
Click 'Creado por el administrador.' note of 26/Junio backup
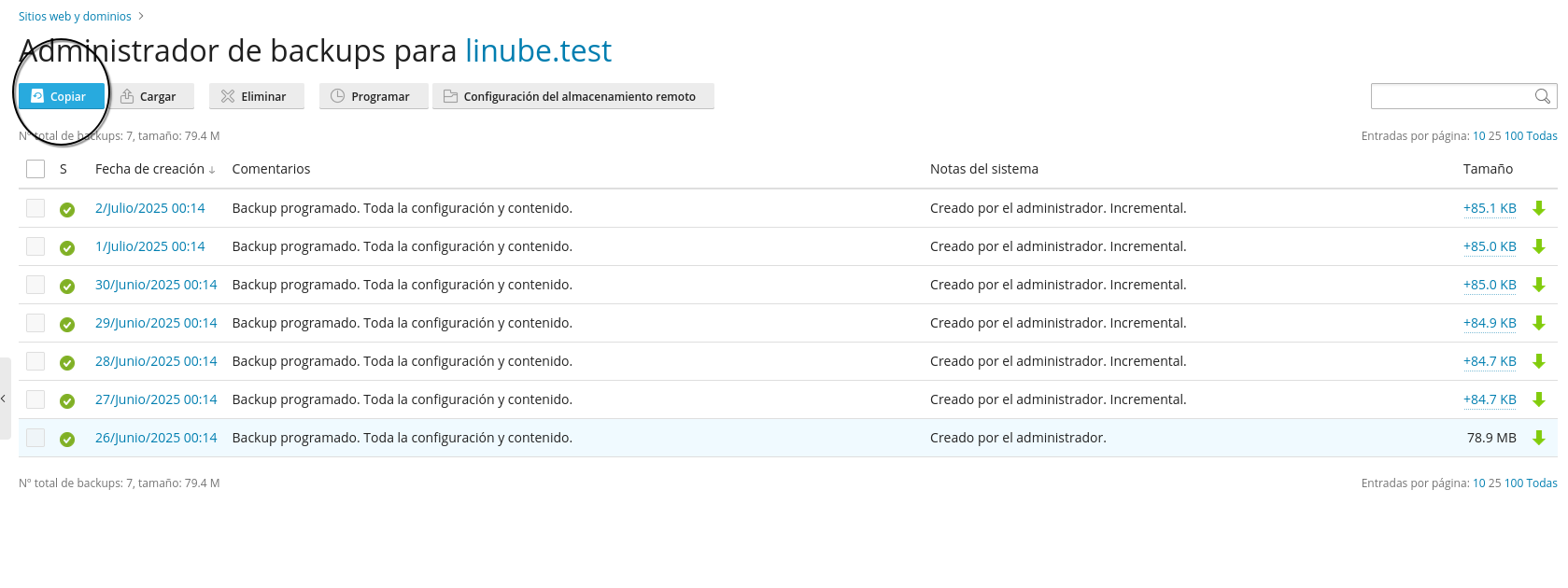tap(1018, 438)
